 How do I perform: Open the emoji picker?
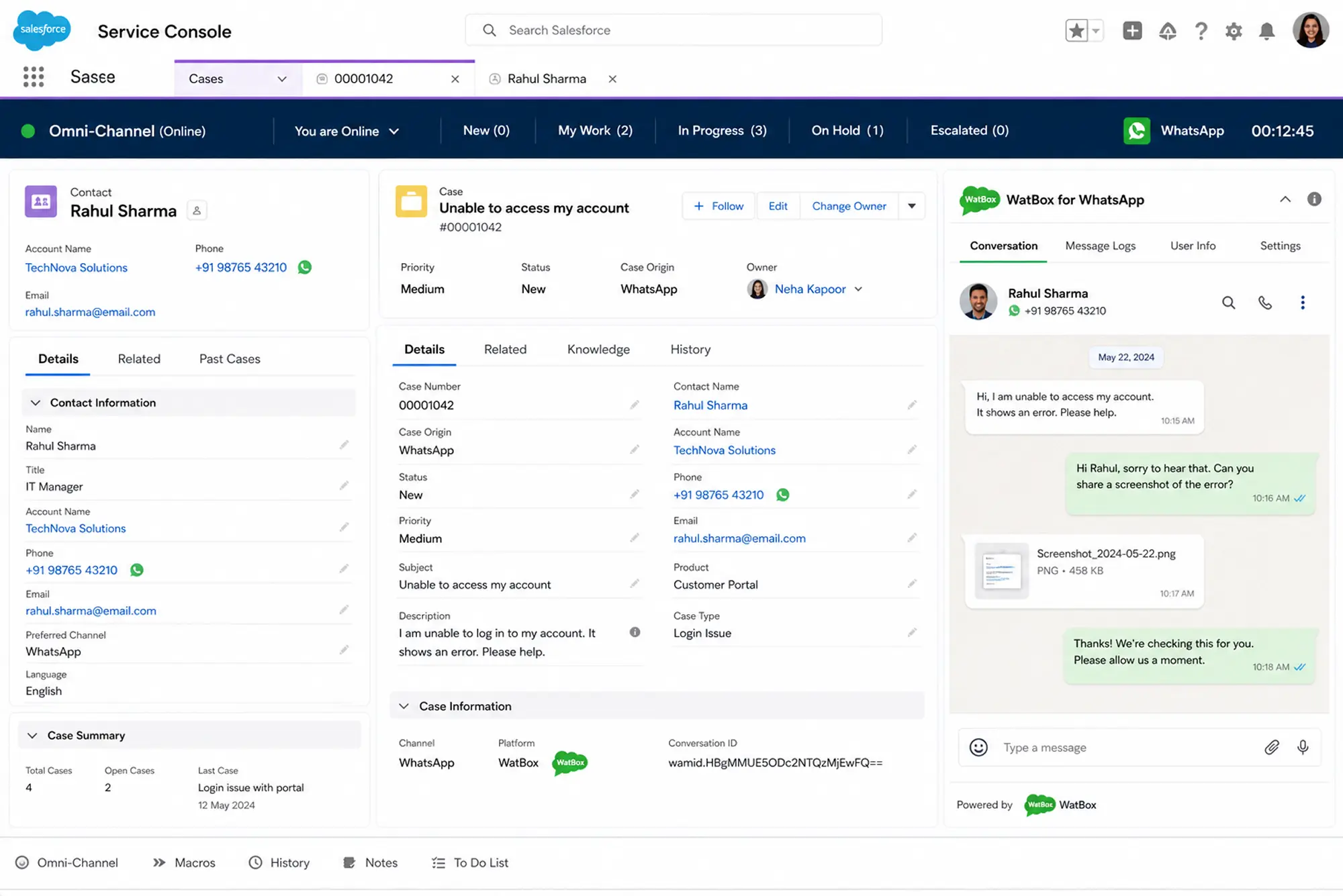[978, 747]
